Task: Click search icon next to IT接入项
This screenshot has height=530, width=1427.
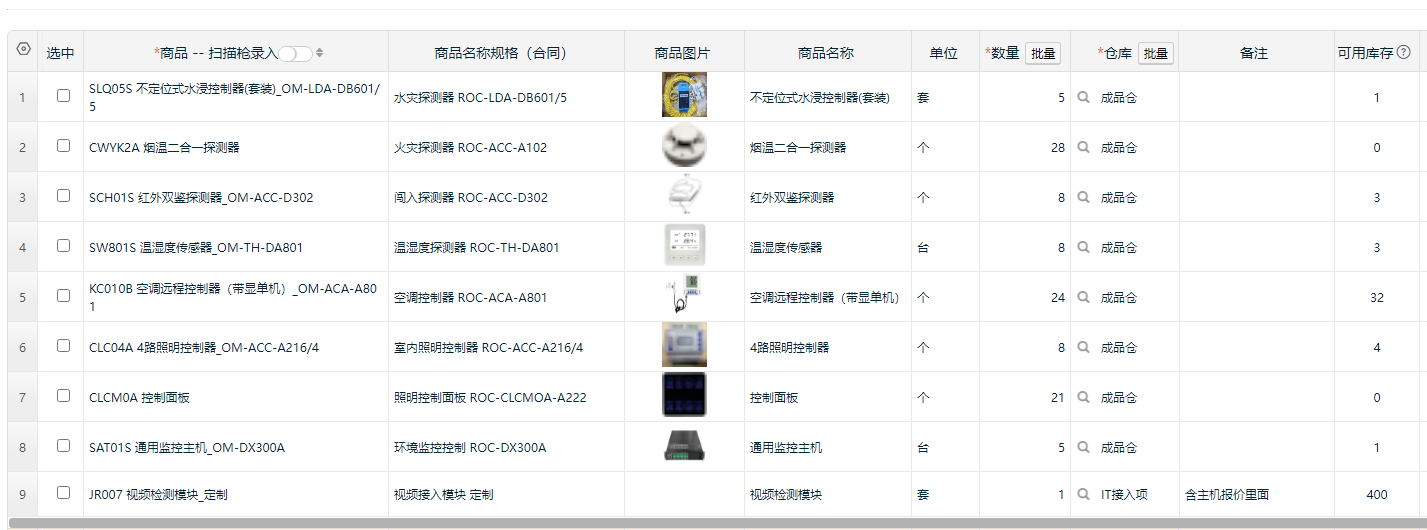Action: pos(1083,494)
